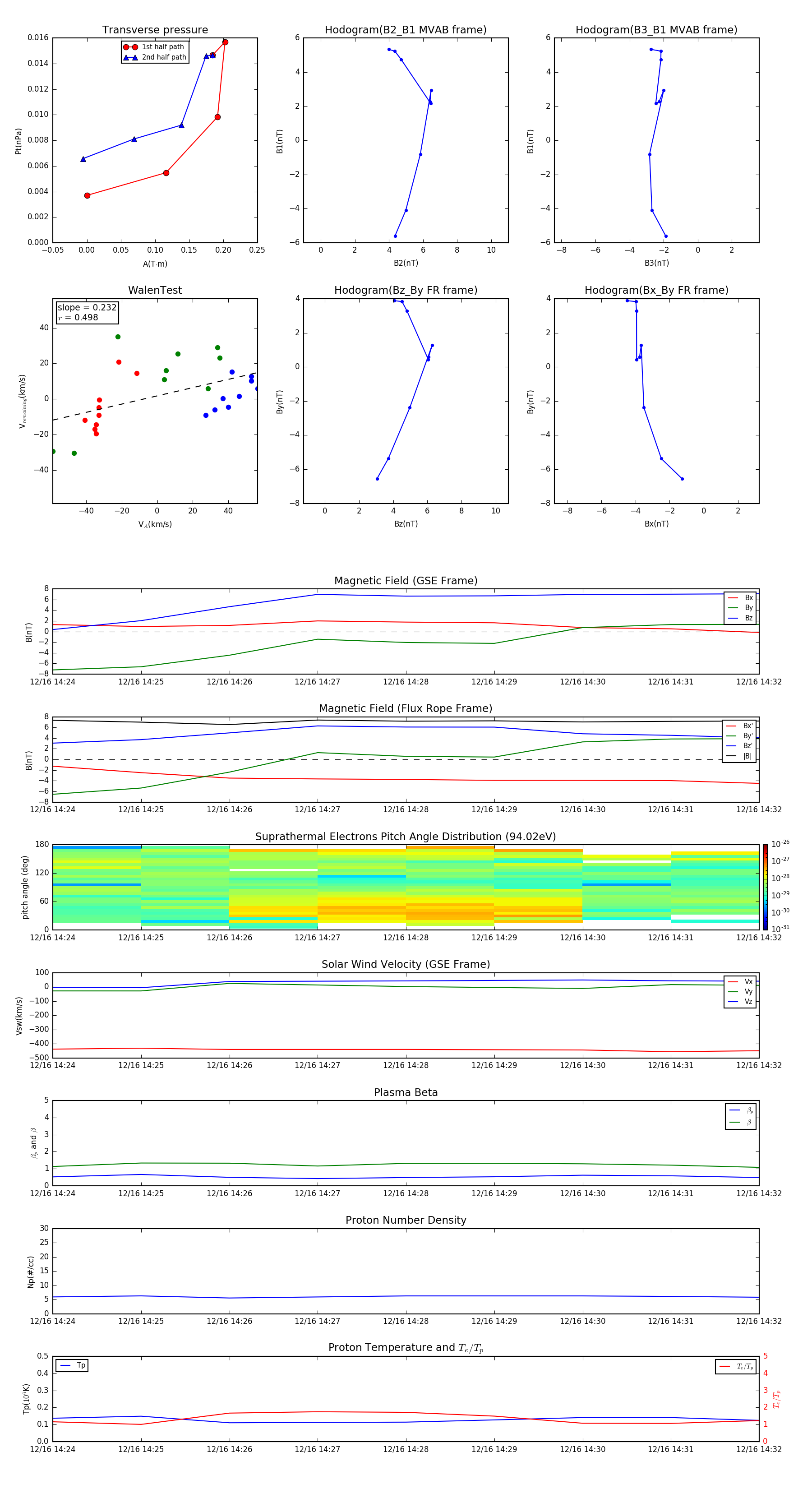
Task: Click the 'Solar Wind Velocity (GSE Frame)' title
Action: pyautogui.click(x=406, y=965)
